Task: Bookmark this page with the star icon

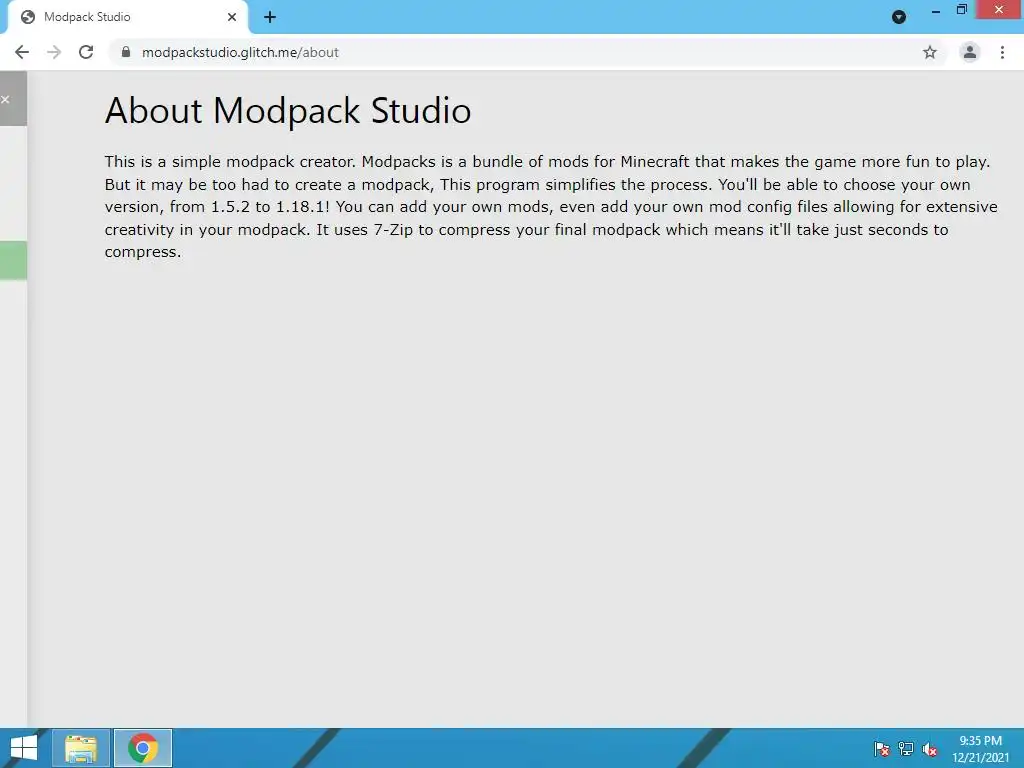Action: click(930, 52)
